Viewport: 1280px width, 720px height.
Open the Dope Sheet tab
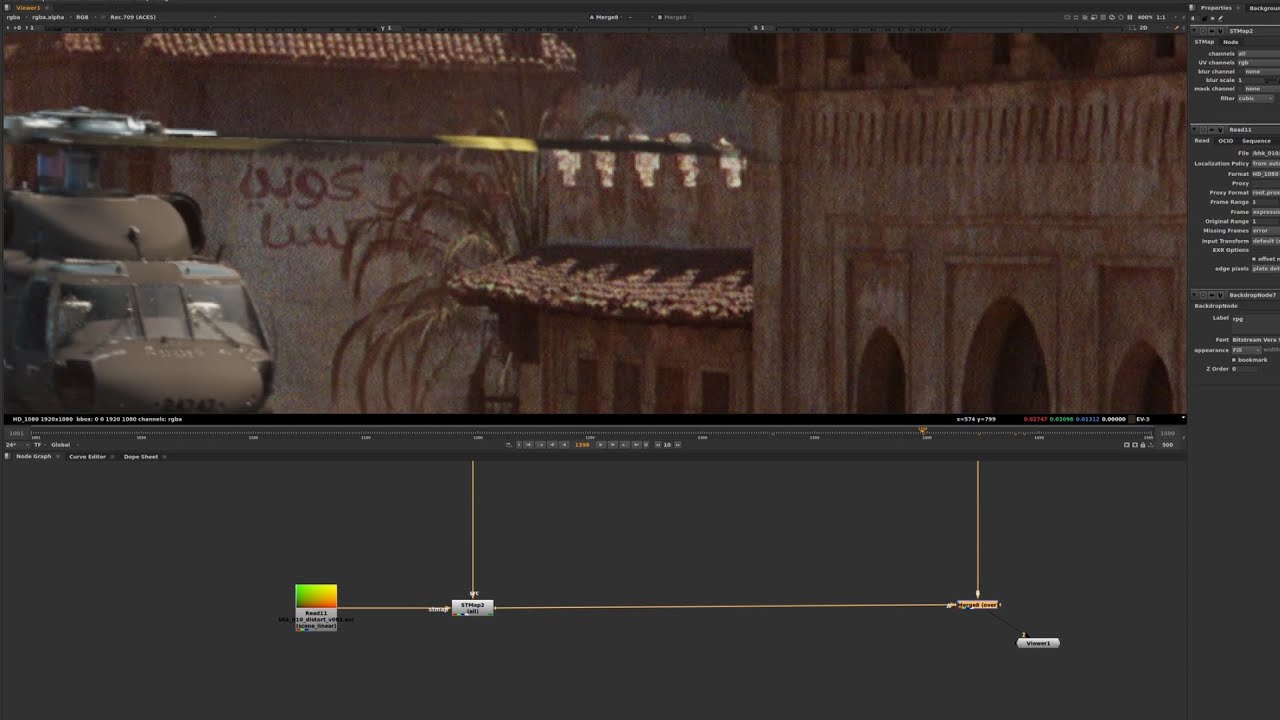pyautogui.click(x=140, y=456)
